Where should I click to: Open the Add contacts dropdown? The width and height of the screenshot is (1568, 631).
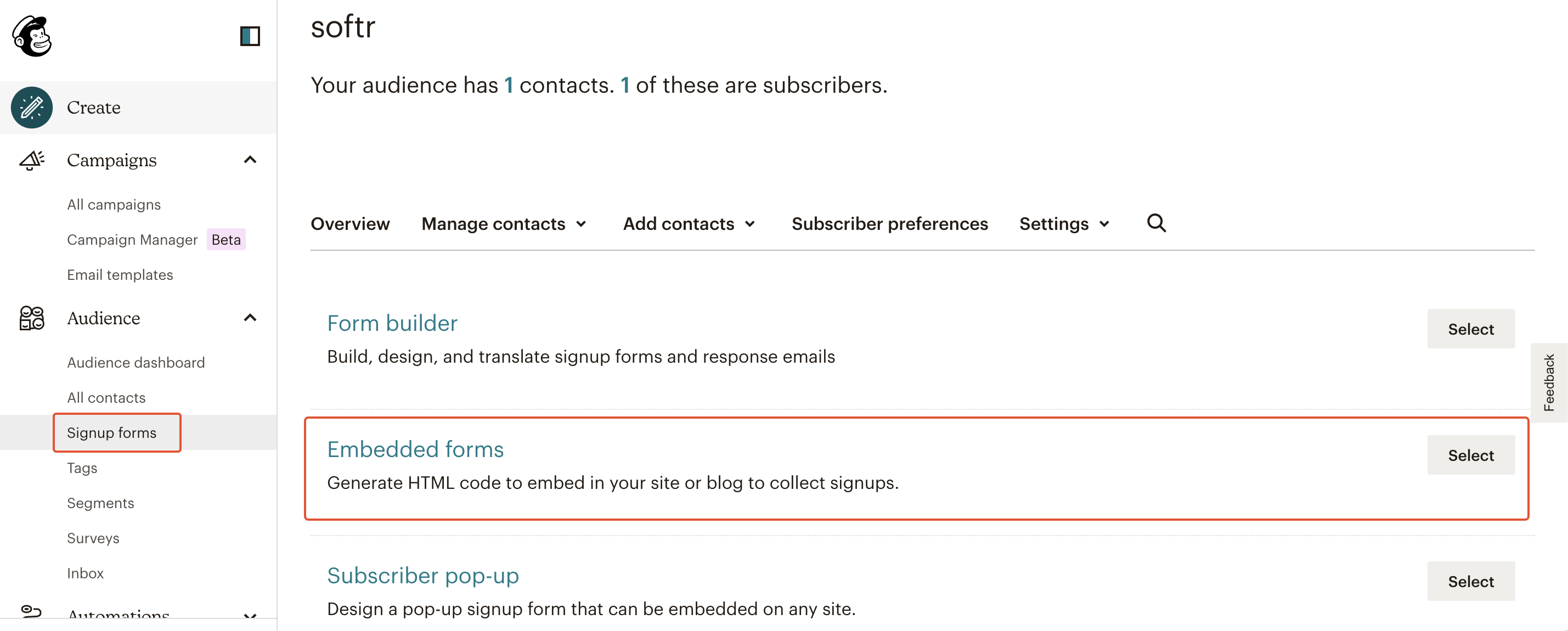[x=689, y=223]
